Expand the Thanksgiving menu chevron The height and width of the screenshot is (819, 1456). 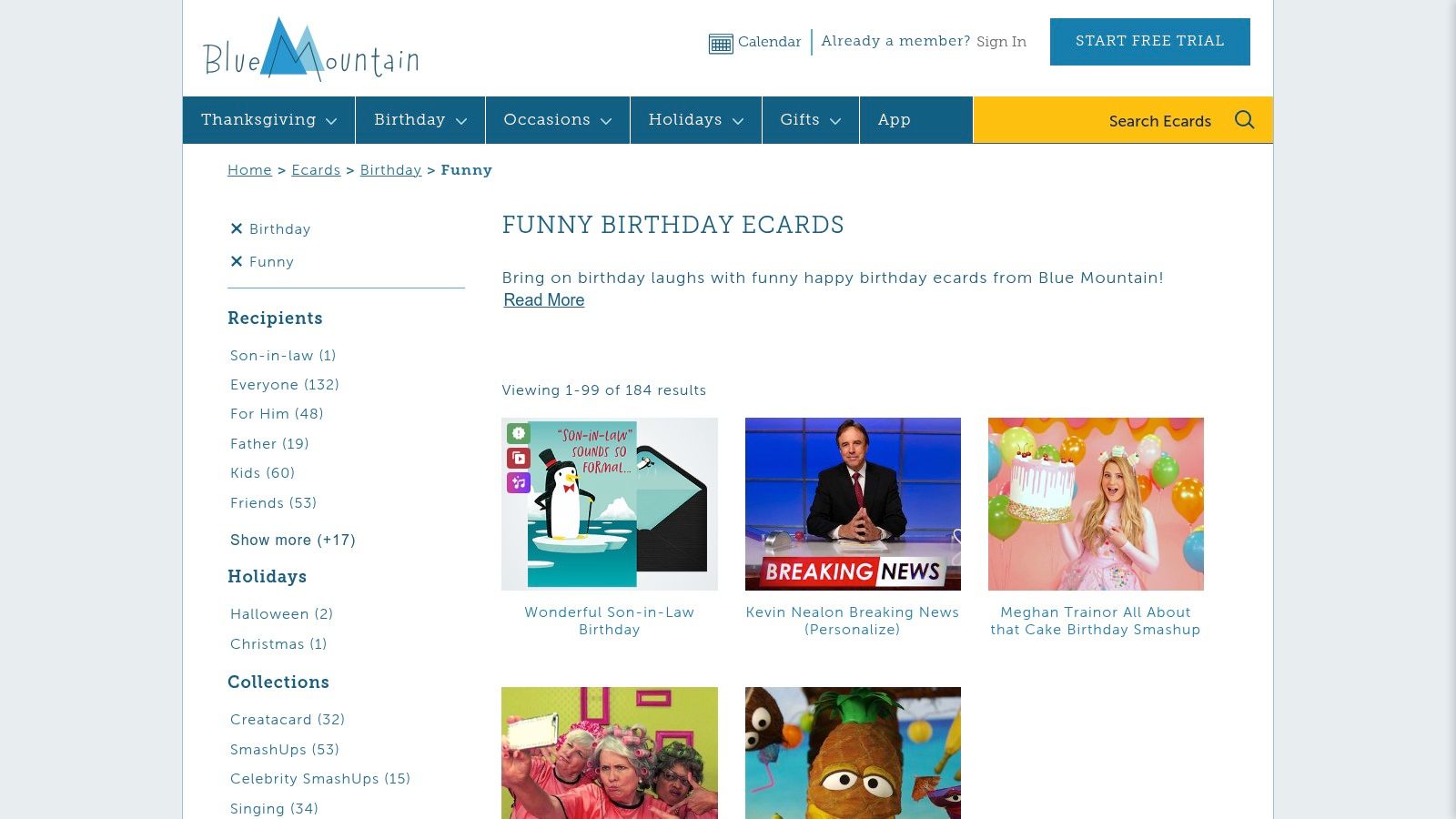(x=331, y=121)
